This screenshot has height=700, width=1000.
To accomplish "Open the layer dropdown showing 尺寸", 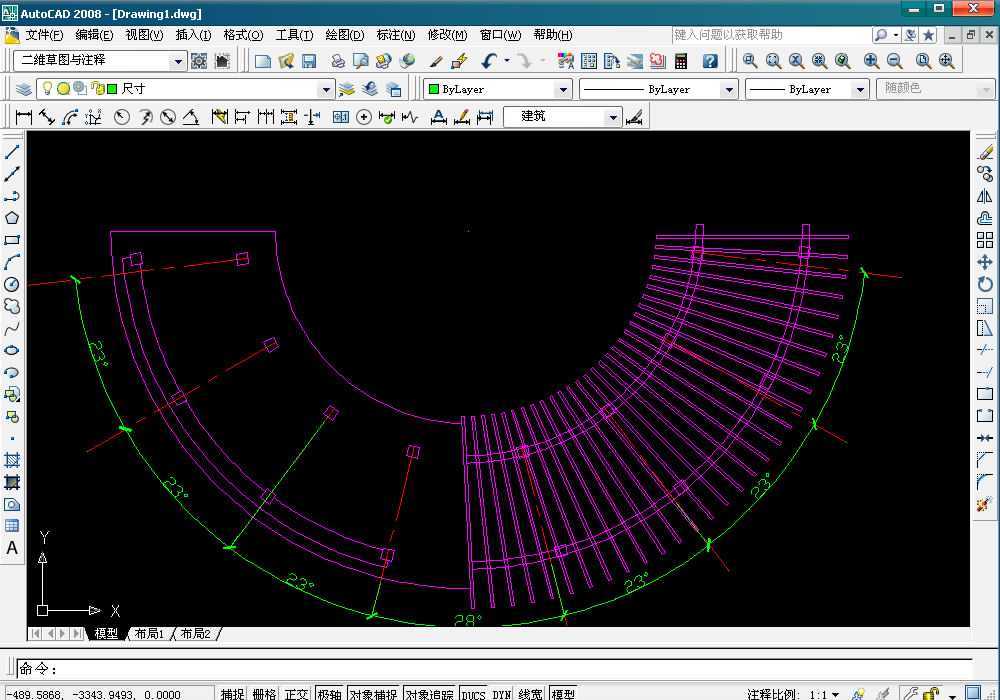I will [x=326, y=89].
